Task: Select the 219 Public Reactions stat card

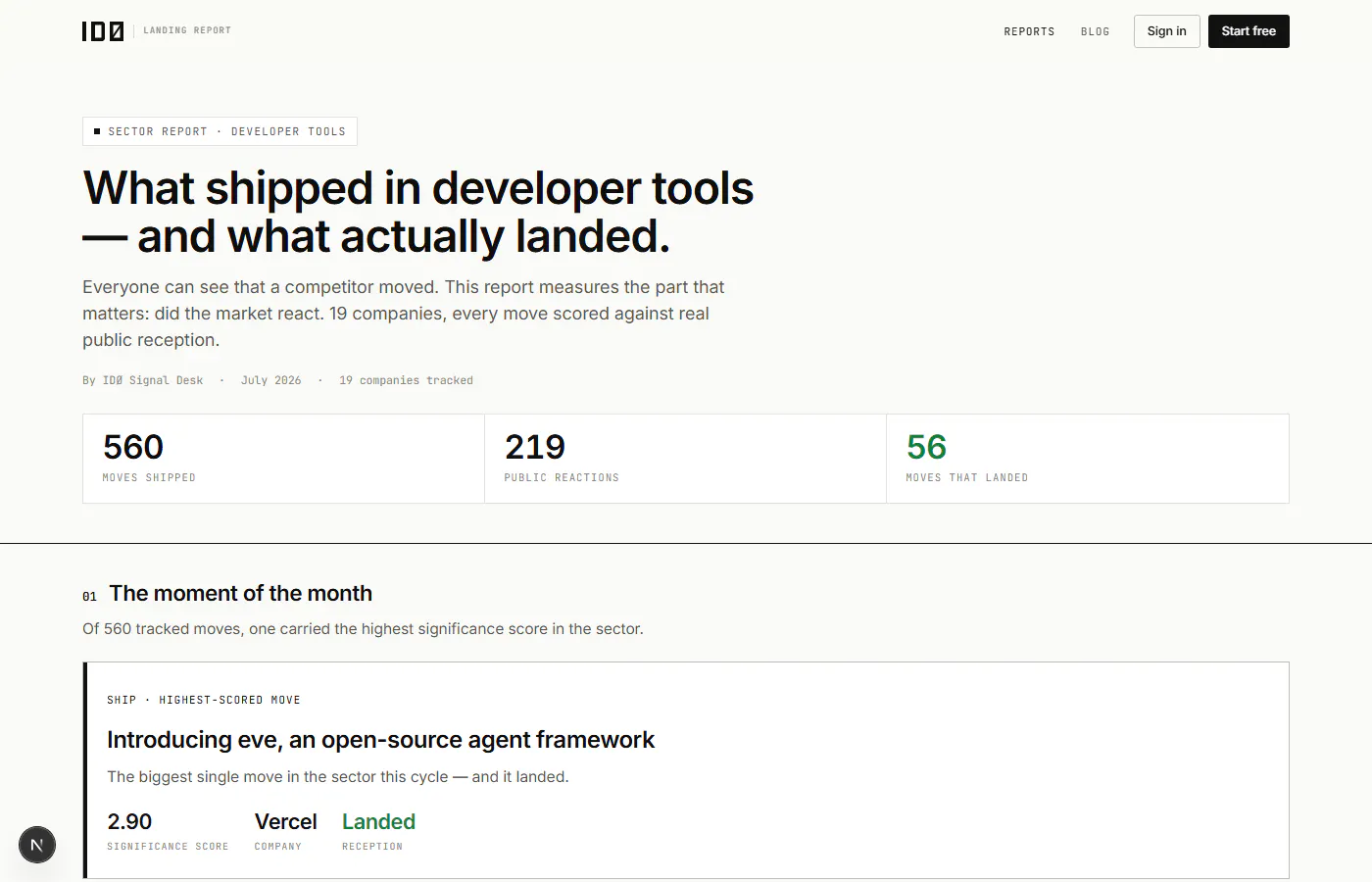Action: click(x=686, y=459)
